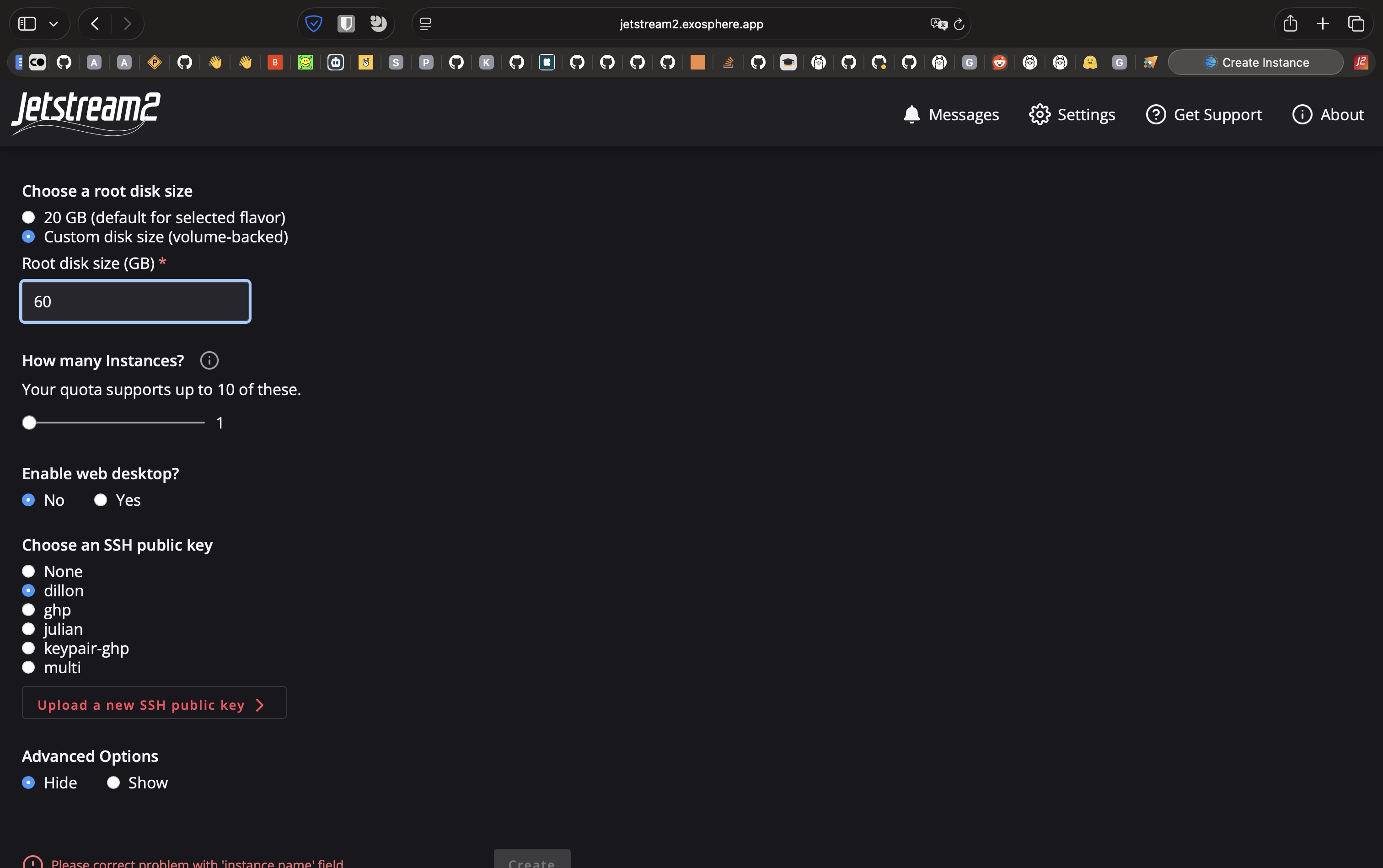Switch to the red J2 tab
This screenshot has width=1383, height=868.
click(1361, 62)
